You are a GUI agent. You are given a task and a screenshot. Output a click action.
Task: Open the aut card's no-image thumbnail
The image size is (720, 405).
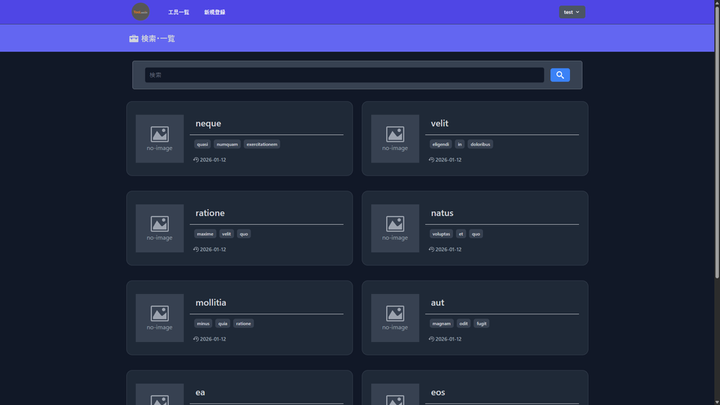click(395, 318)
